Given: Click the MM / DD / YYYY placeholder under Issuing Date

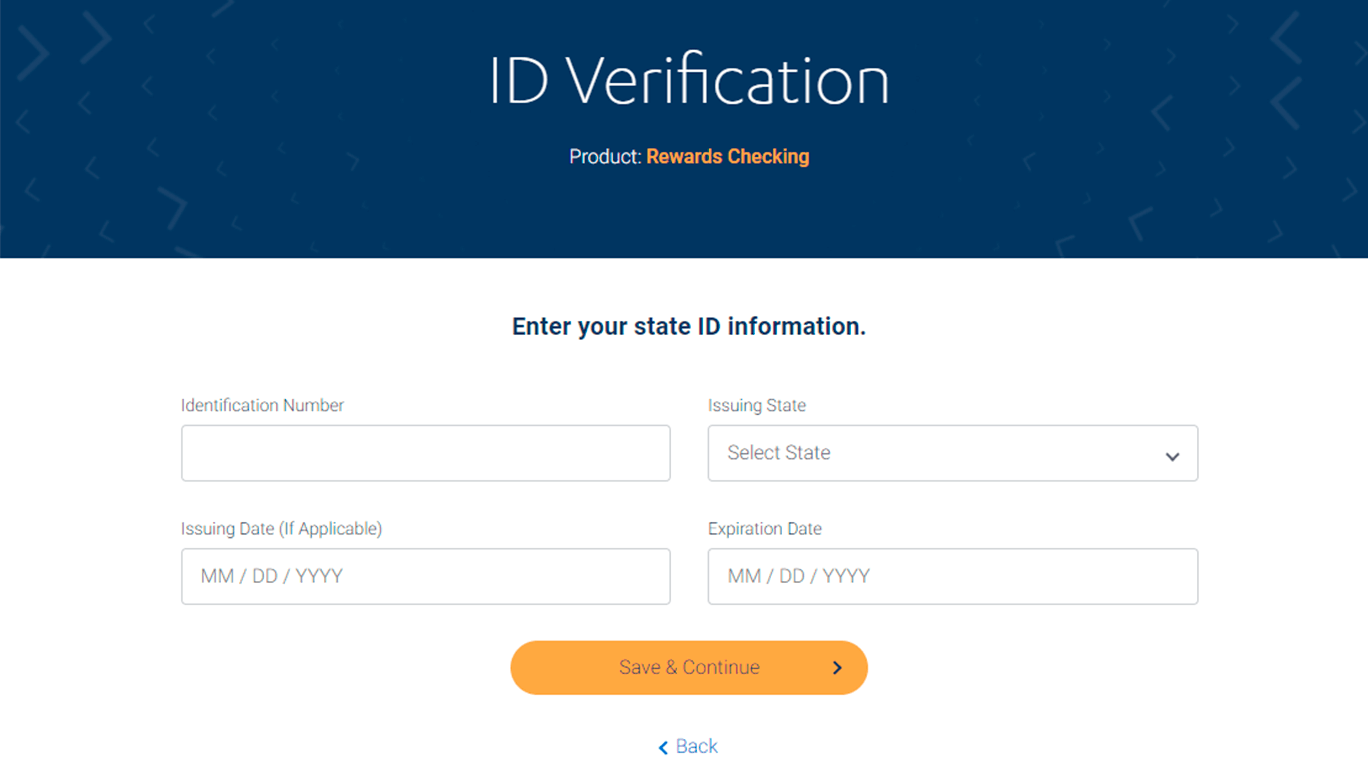Looking at the screenshot, I should [x=271, y=576].
